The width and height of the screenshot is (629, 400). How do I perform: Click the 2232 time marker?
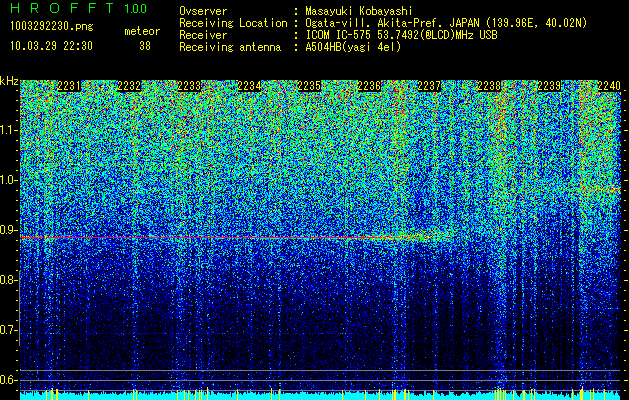pyautogui.click(x=129, y=86)
